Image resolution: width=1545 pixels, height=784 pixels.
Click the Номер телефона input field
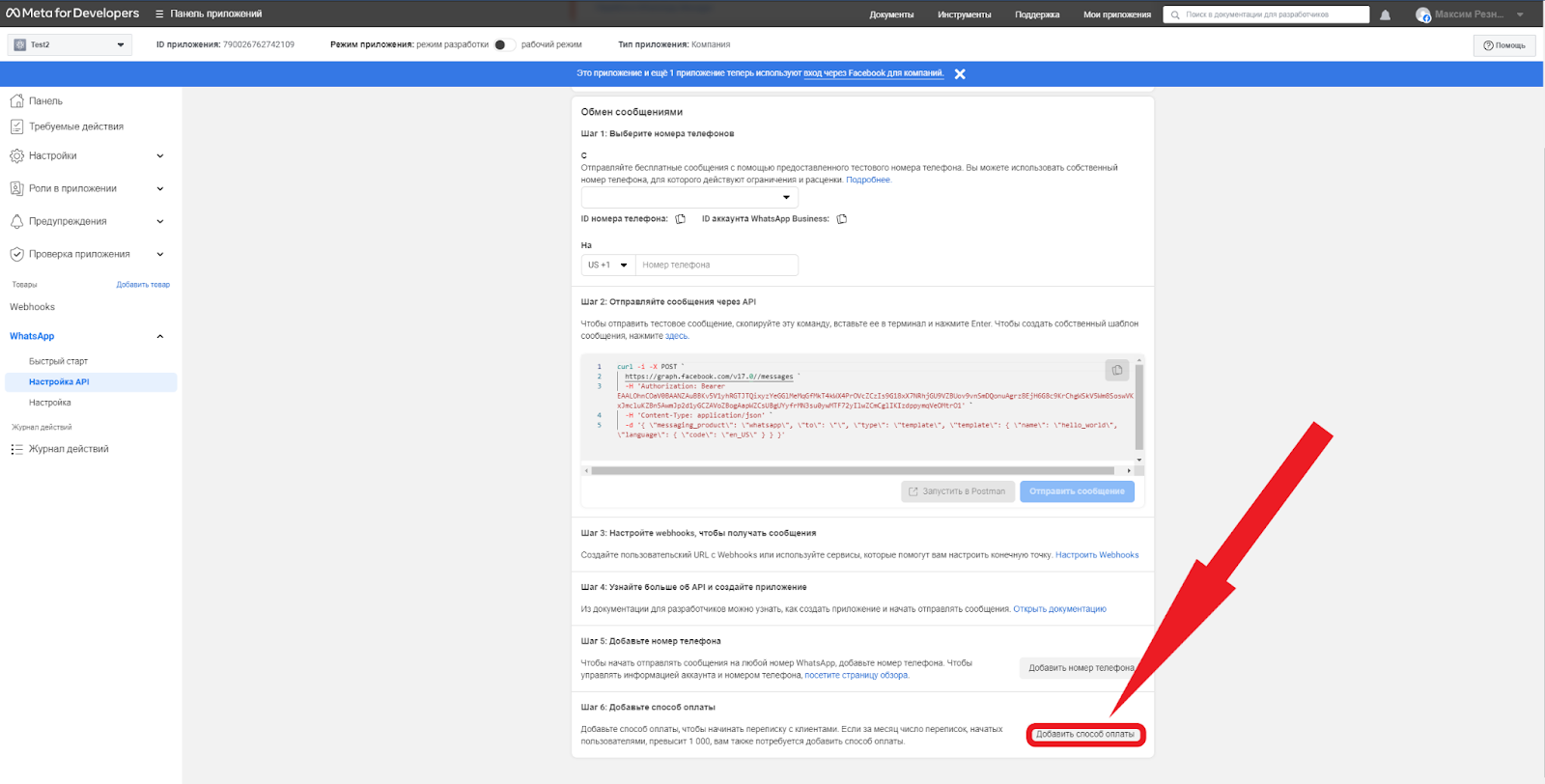pos(716,265)
